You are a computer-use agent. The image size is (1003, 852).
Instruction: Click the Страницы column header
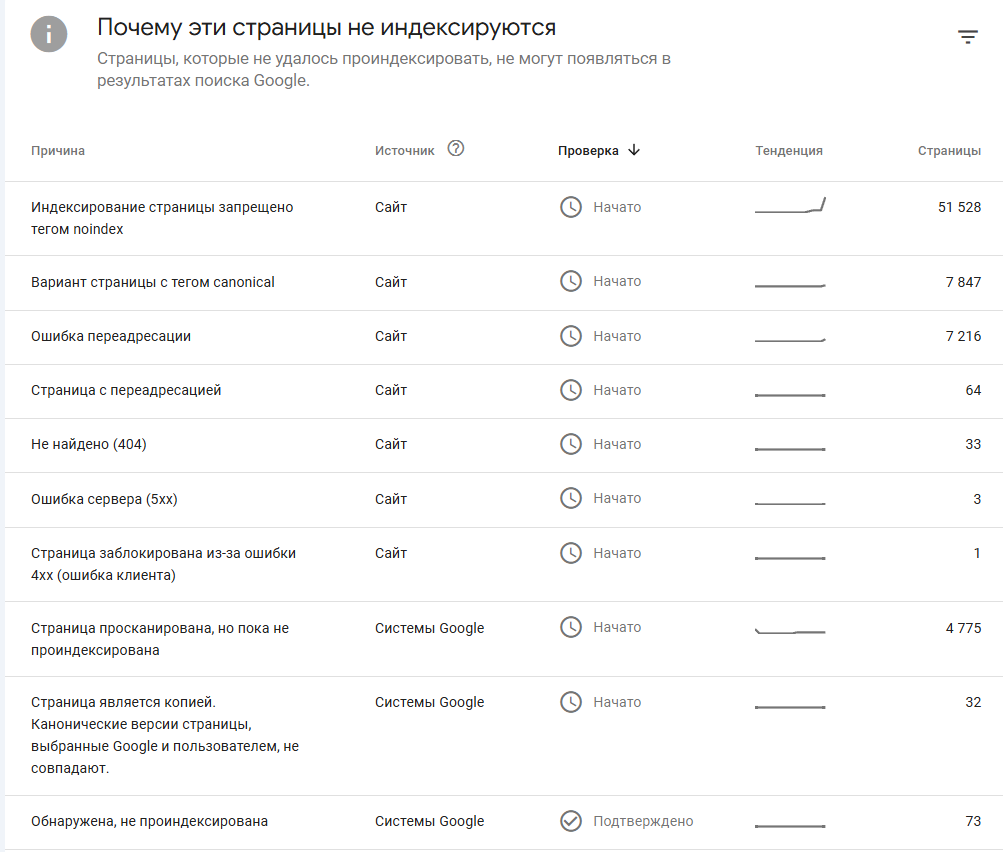949,151
